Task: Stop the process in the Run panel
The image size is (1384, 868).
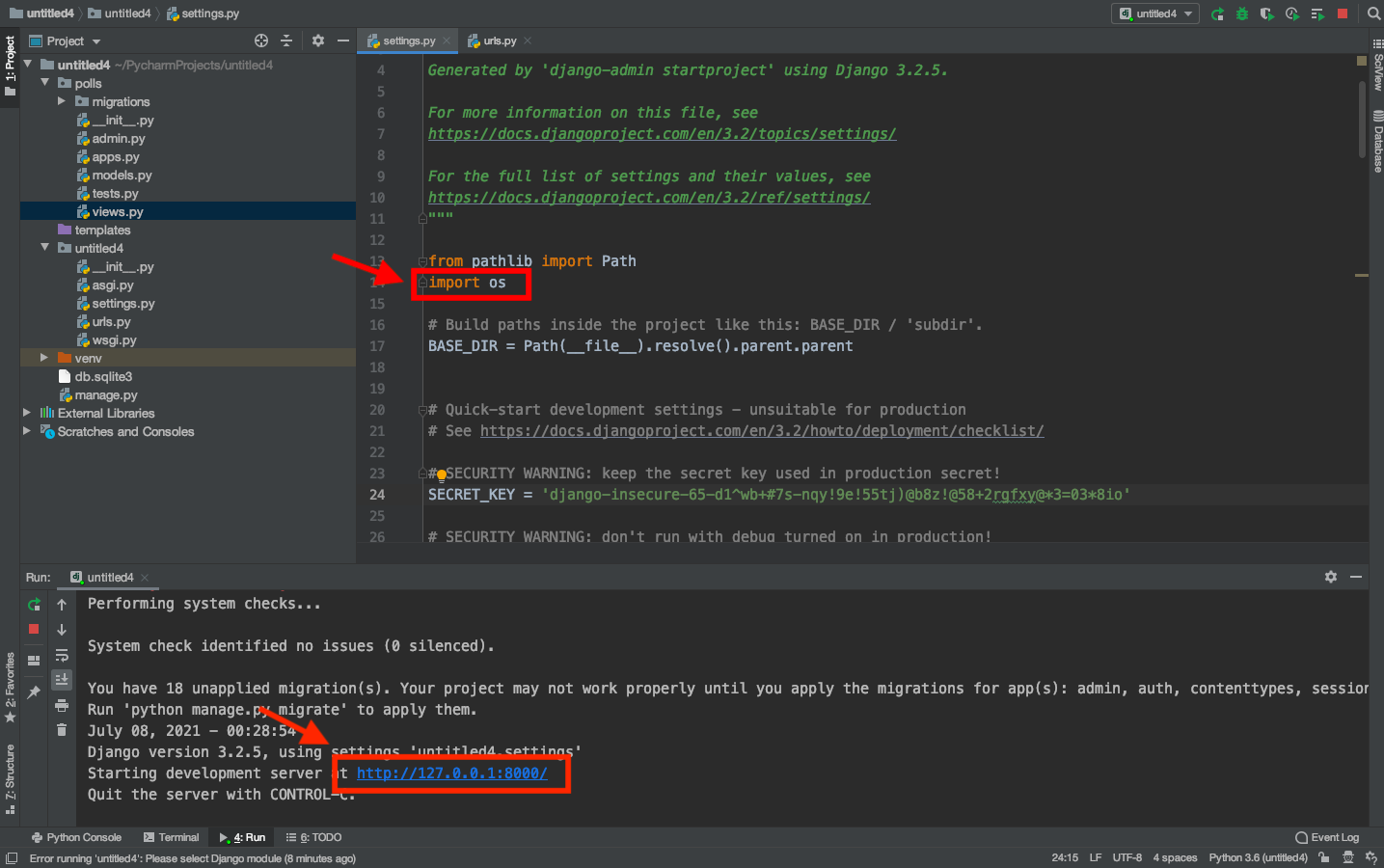Action: pyautogui.click(x=34, y=629)
